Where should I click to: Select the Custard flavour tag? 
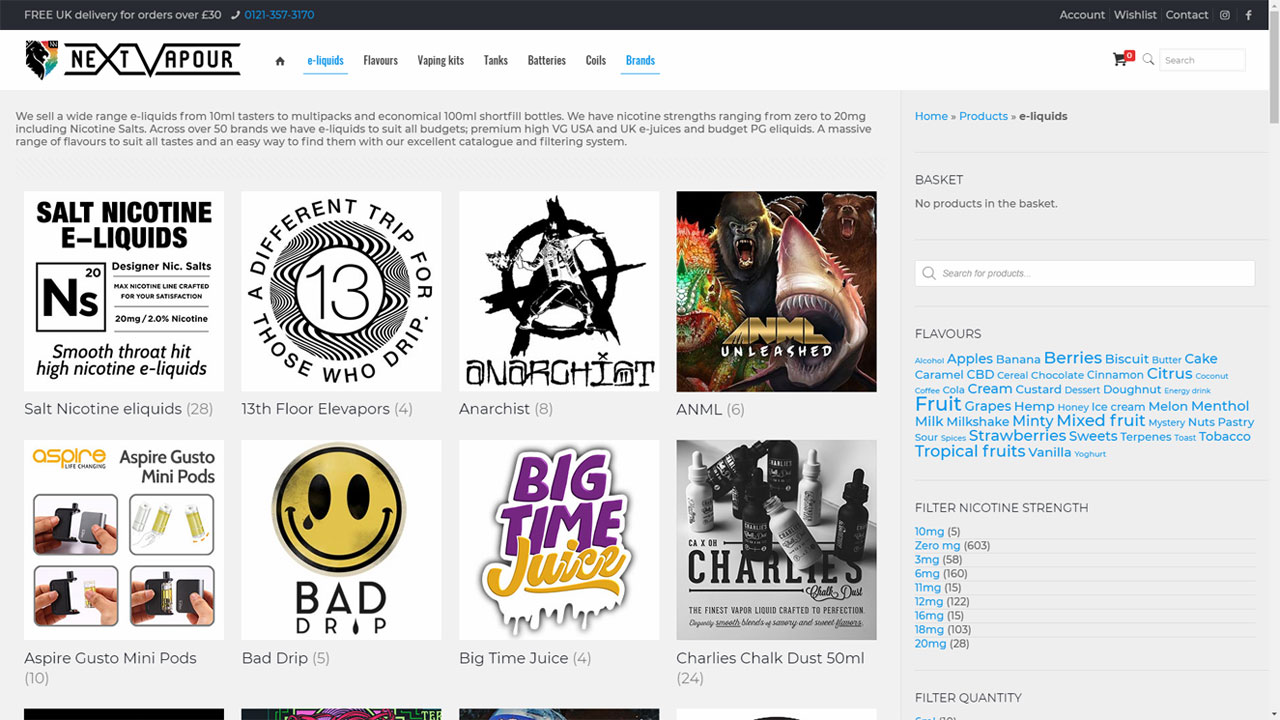click(1038, 389)
